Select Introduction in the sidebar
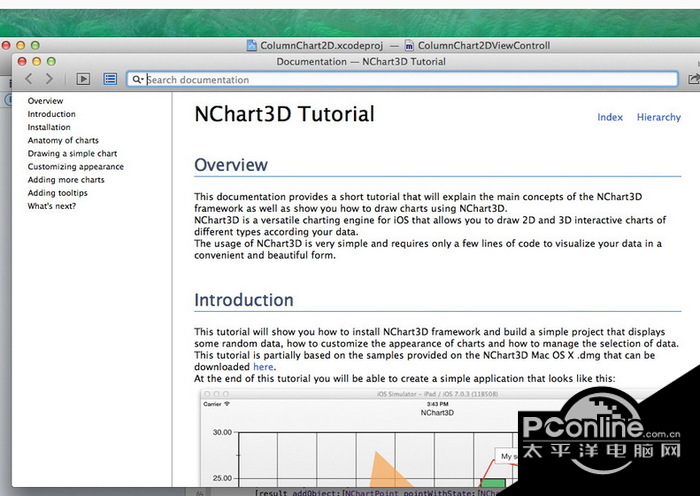This screenshot has width=700, height=496. pyautogui.click(x=51, y=114)
